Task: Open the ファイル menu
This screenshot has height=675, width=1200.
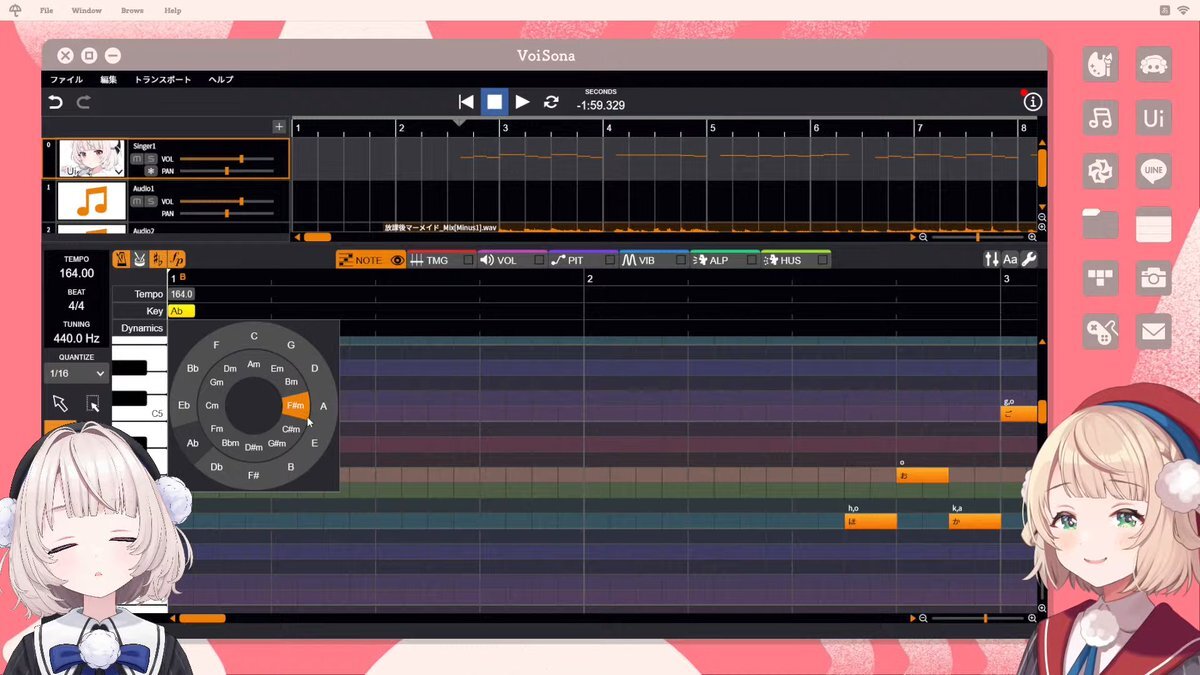Action: (x=67, y=79)
